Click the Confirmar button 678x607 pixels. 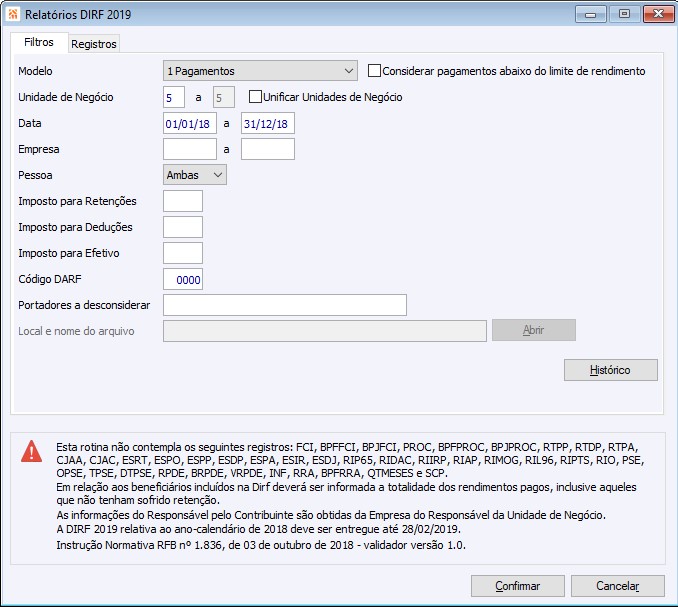518,586
